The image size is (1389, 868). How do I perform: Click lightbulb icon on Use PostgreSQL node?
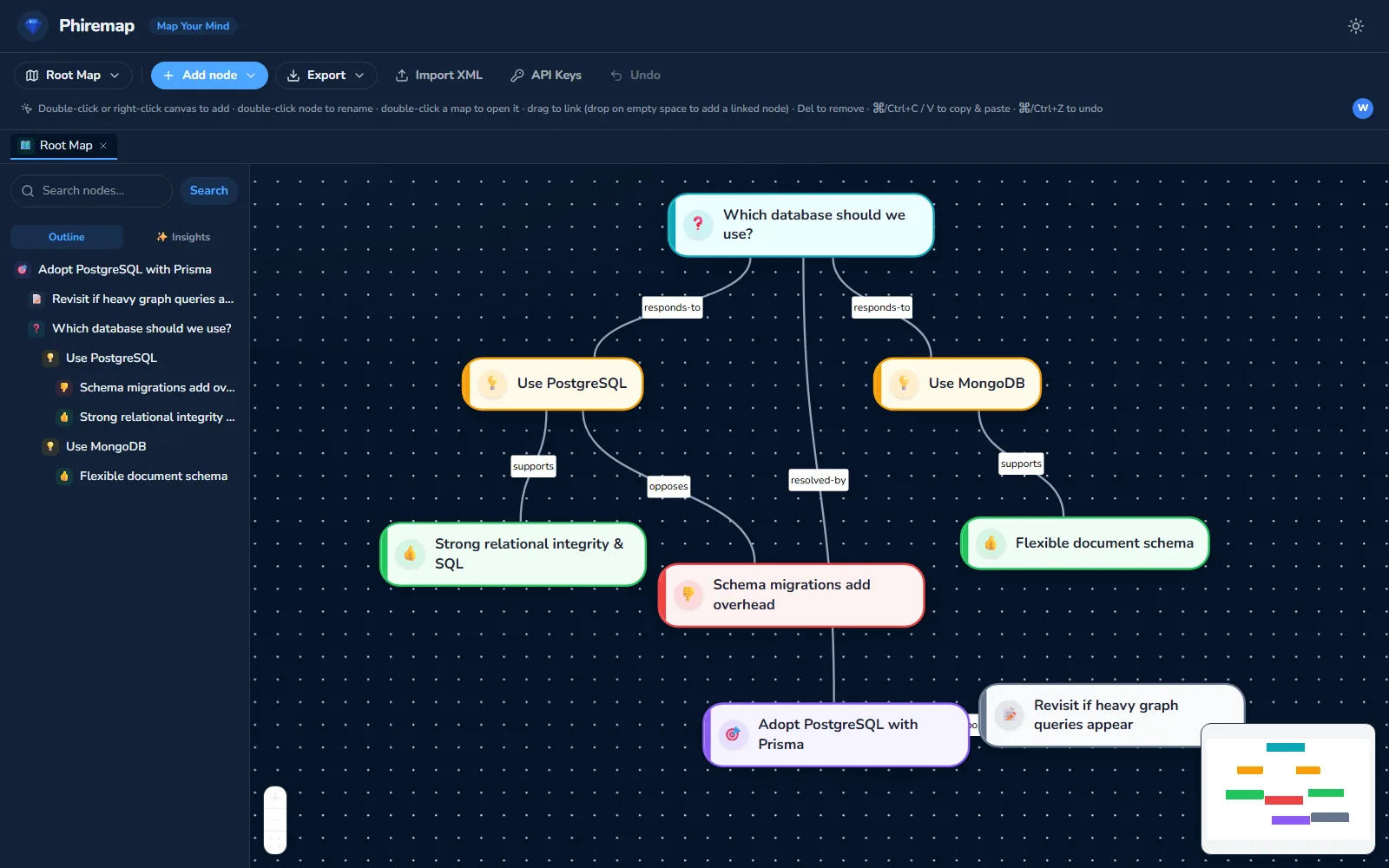coord(492,384)
